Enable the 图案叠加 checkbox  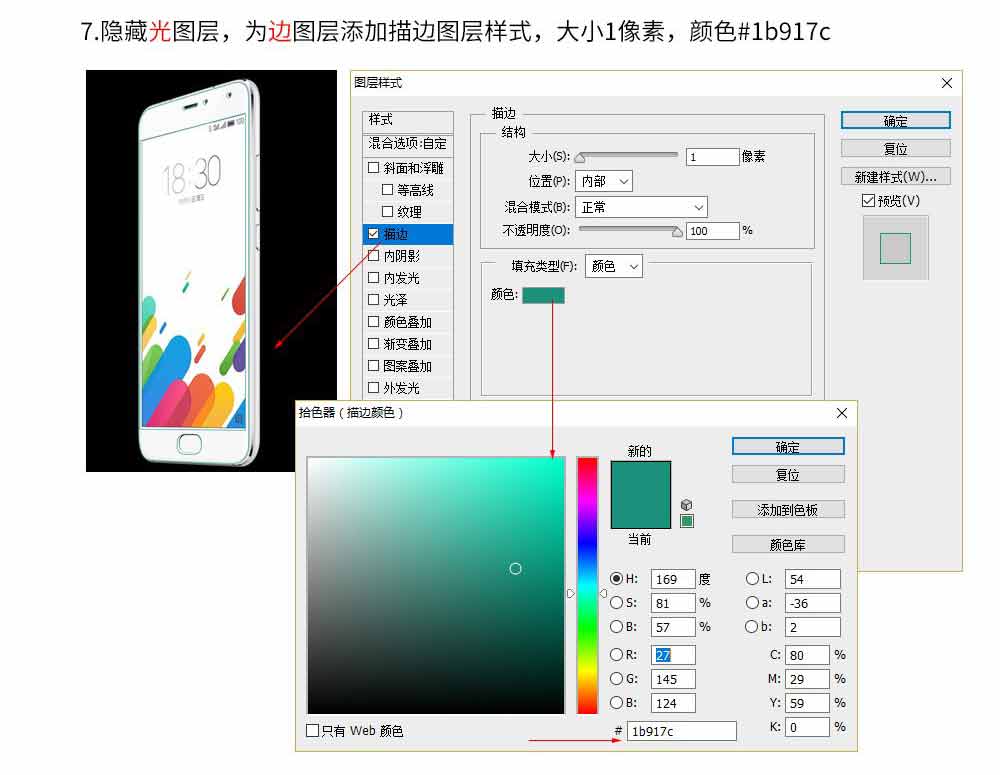[x=374, y=365]
